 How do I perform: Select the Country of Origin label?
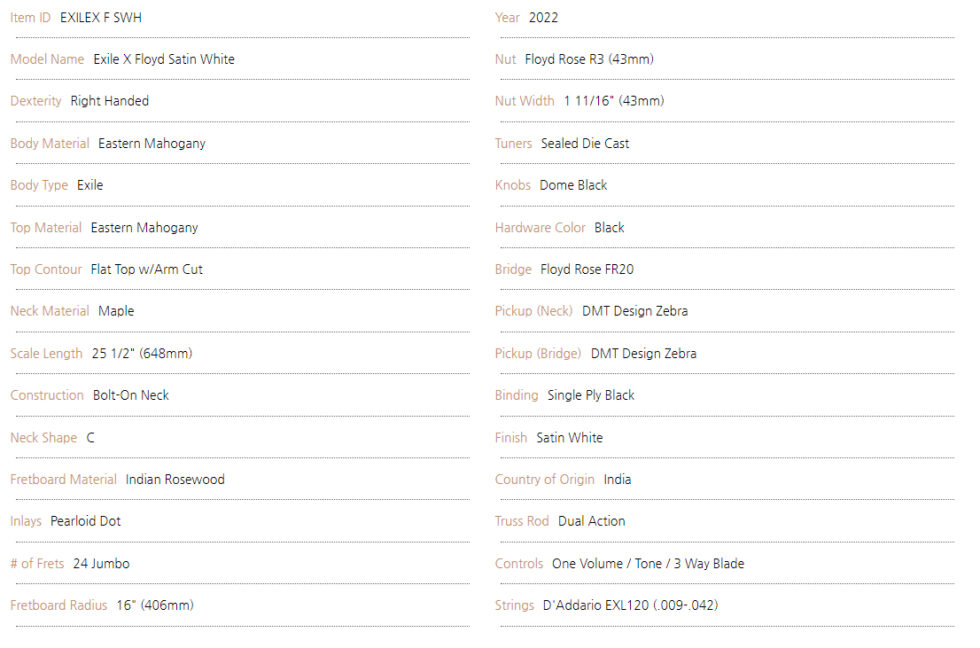click(x=544, y=480)
